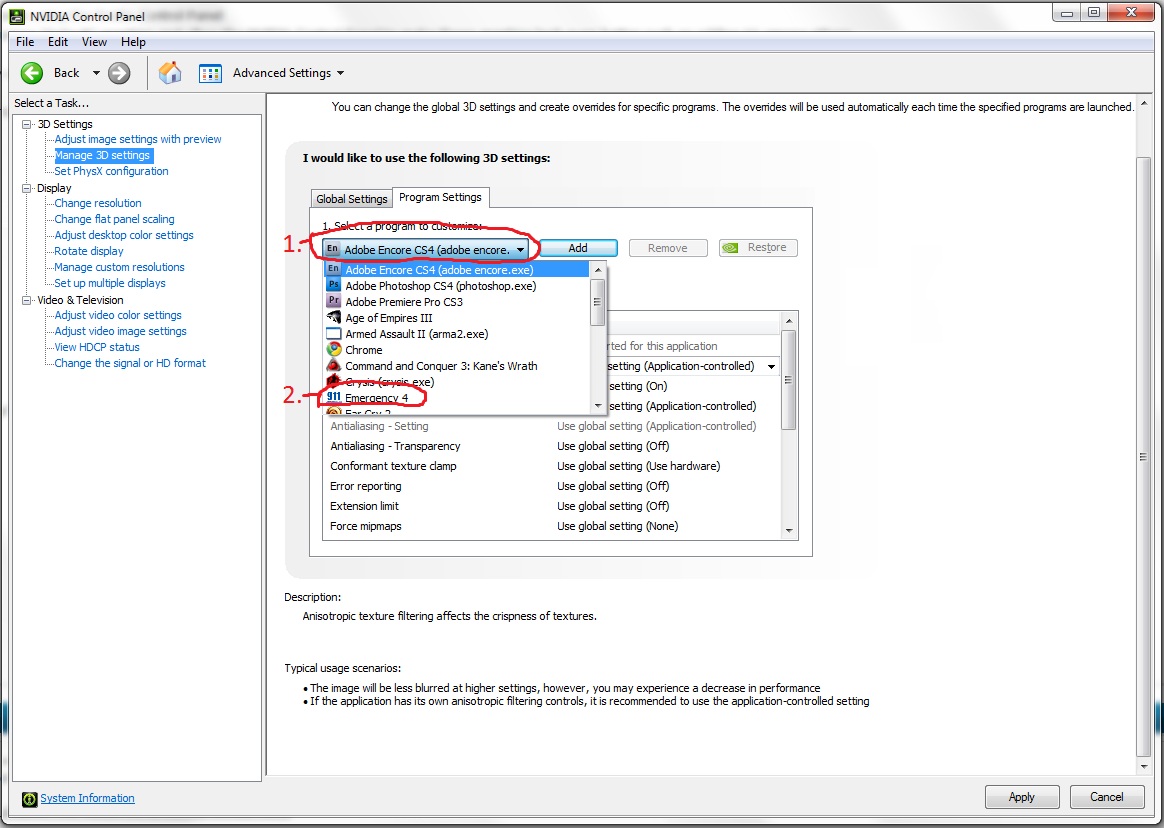Click the green Back arrow icon
Image resolution: width=1164 pixels, height=828 pixels.
32,73
